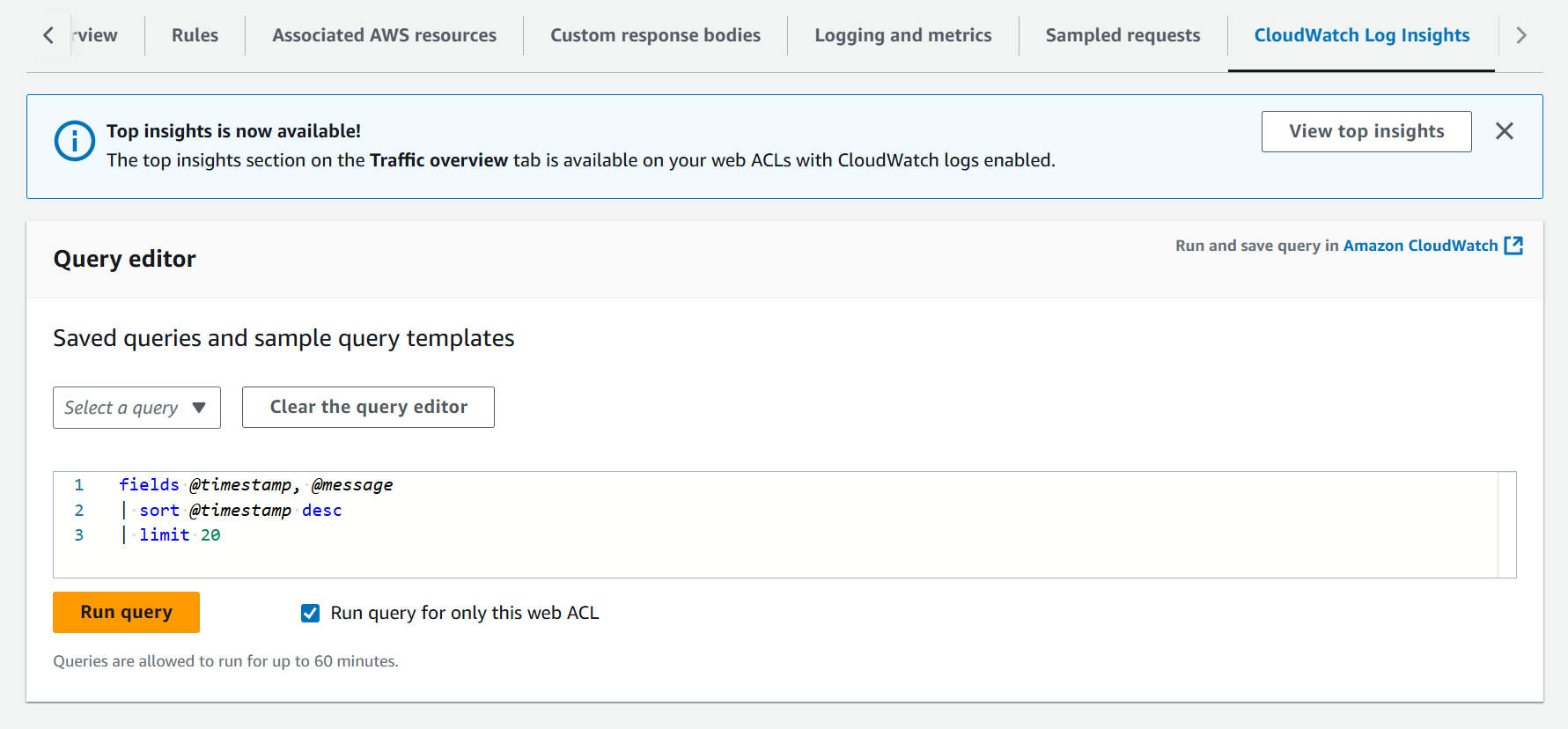
Task: Switch to the Rules tab
Action: click(x=195, y=35)
